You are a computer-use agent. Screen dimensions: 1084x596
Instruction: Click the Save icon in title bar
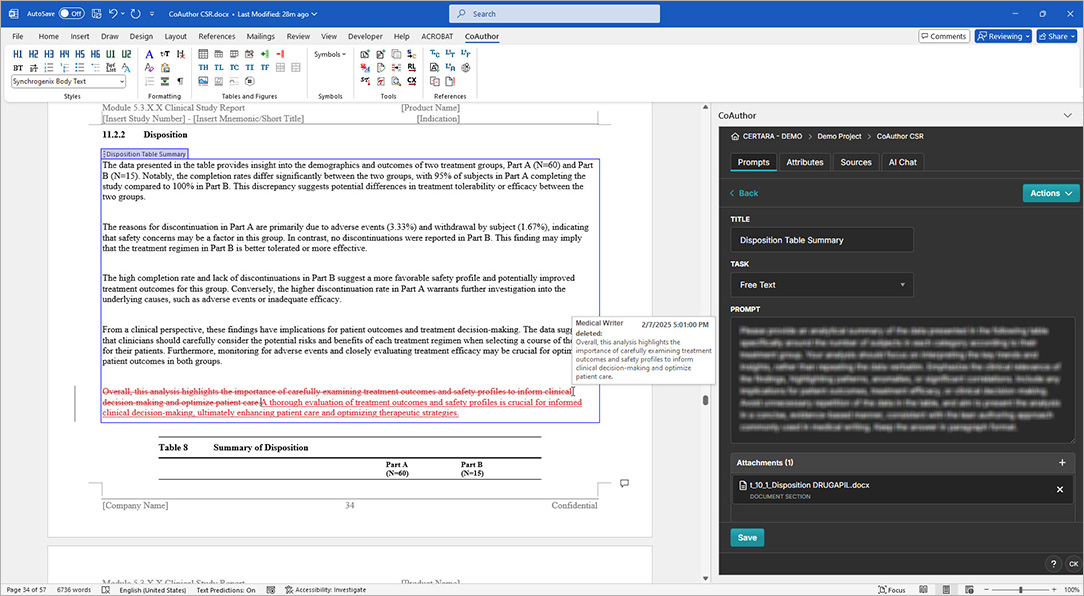[x=96, y=13]
